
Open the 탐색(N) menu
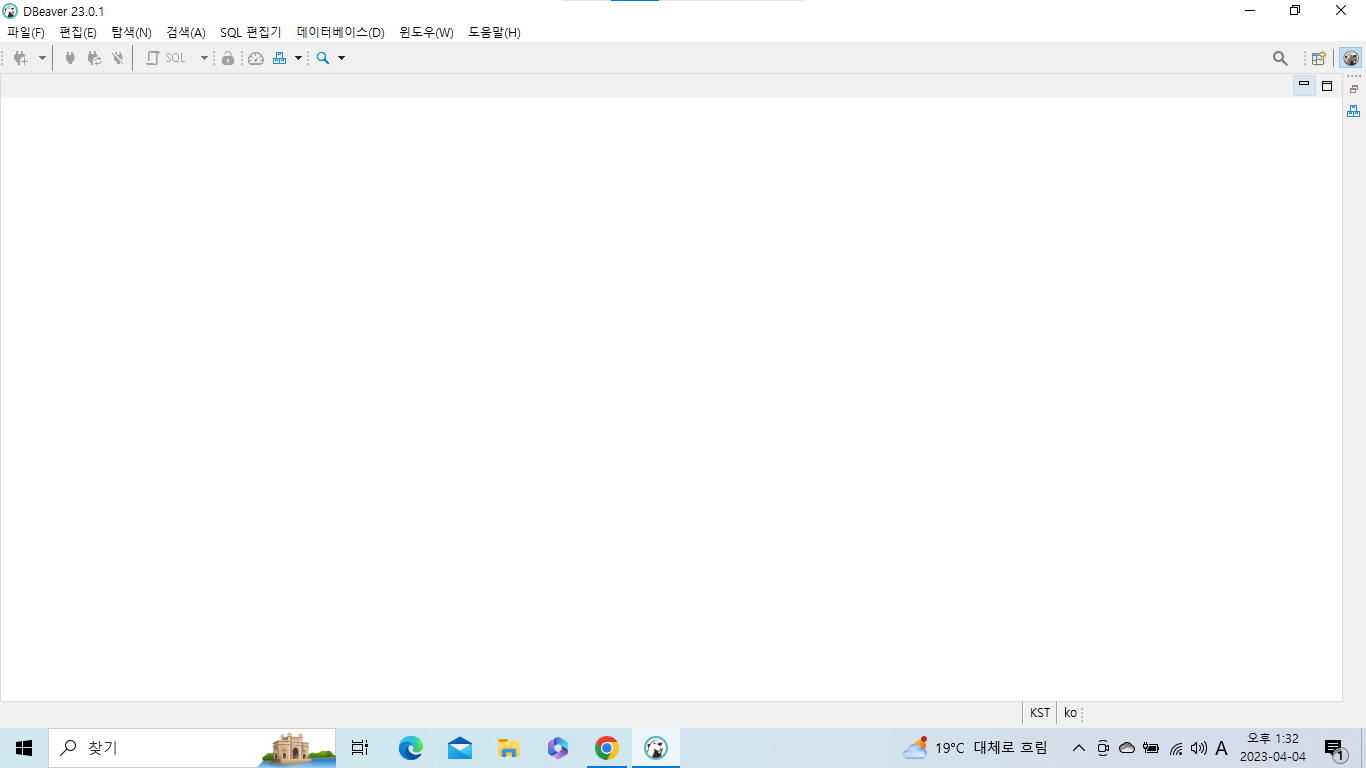click(132, 32)
